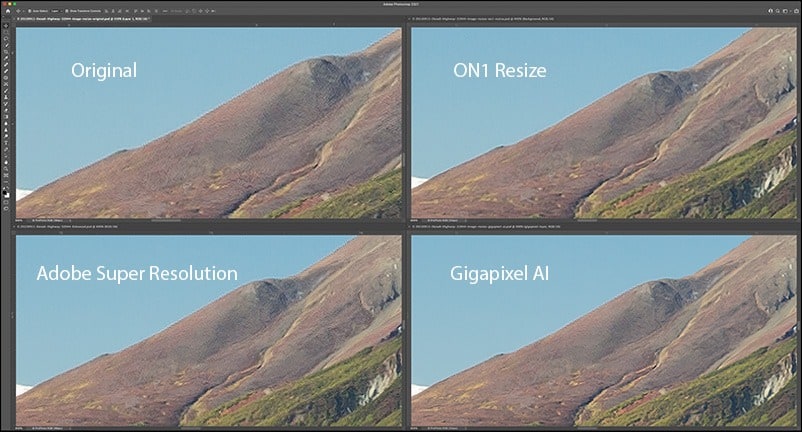
Task: Switch to the original.psd document tab
Action: point(80,19)
